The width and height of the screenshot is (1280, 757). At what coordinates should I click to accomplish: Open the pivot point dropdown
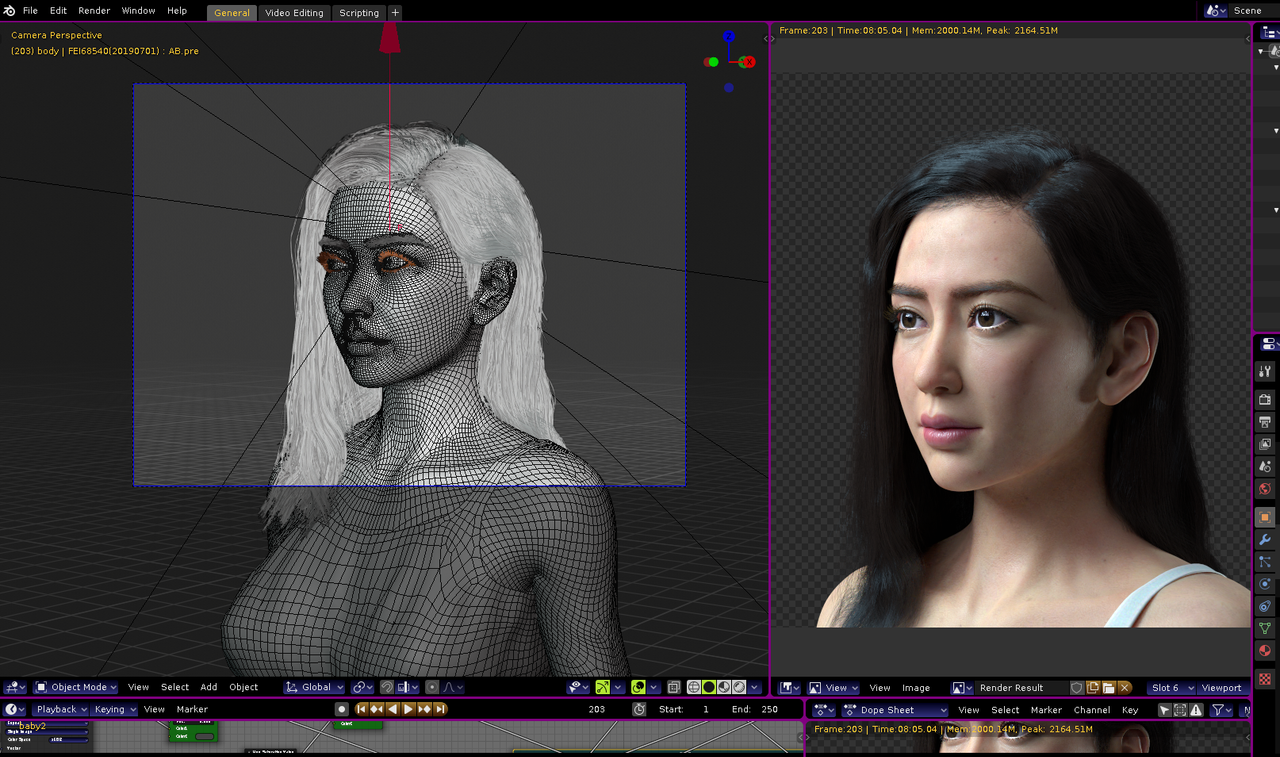pos(363,687)
